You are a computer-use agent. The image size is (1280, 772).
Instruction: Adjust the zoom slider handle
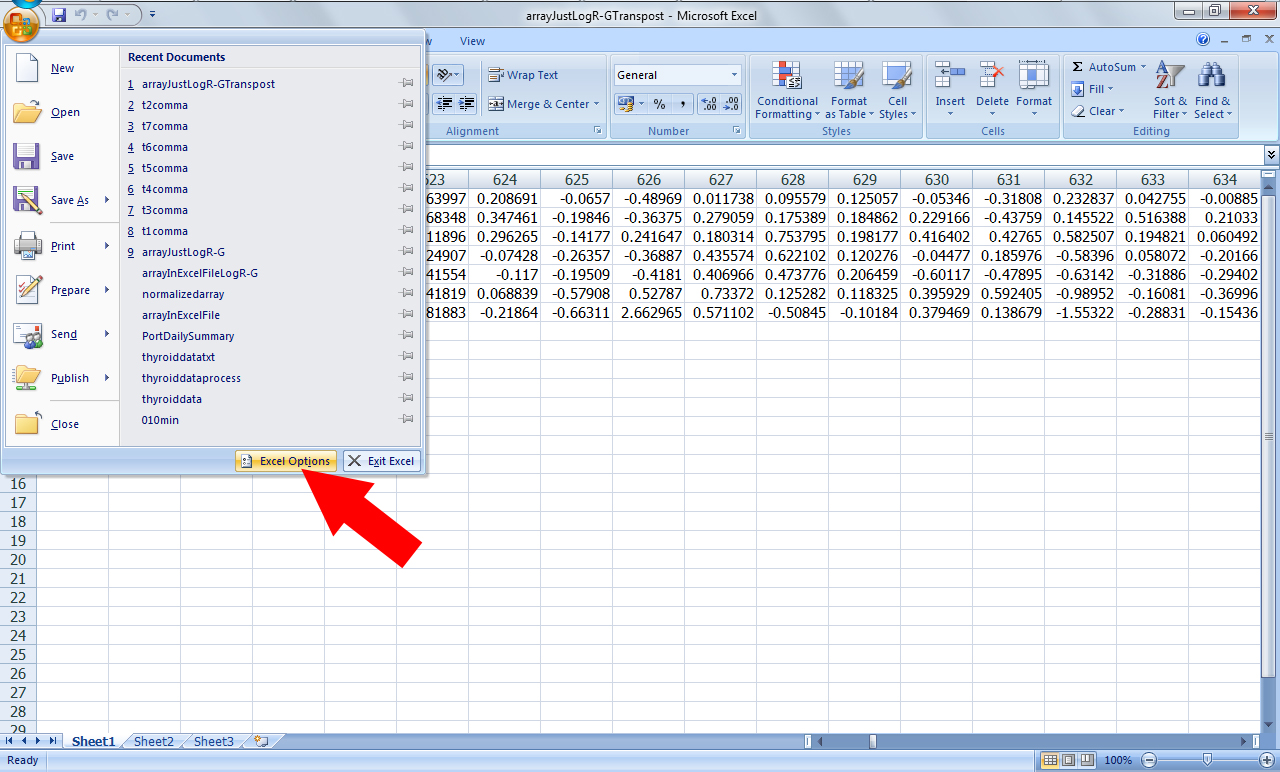tap(1208, 760)
